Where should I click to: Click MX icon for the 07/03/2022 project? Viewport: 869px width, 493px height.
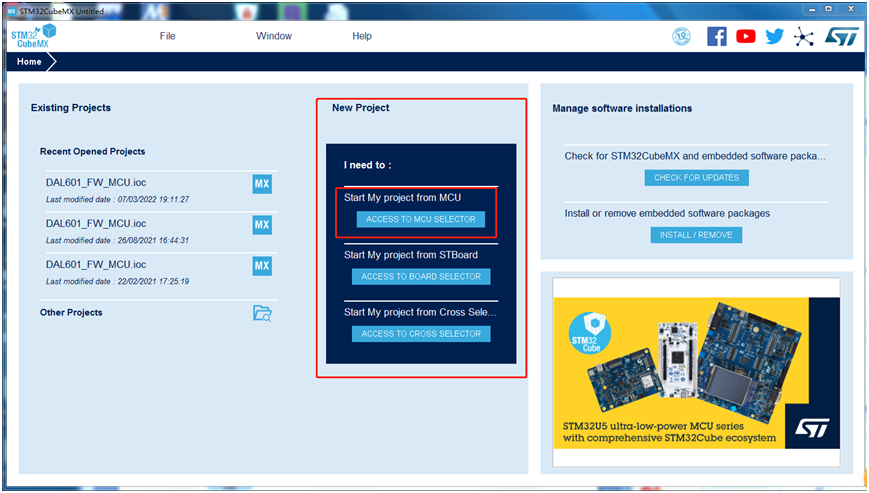pos(262,184)
